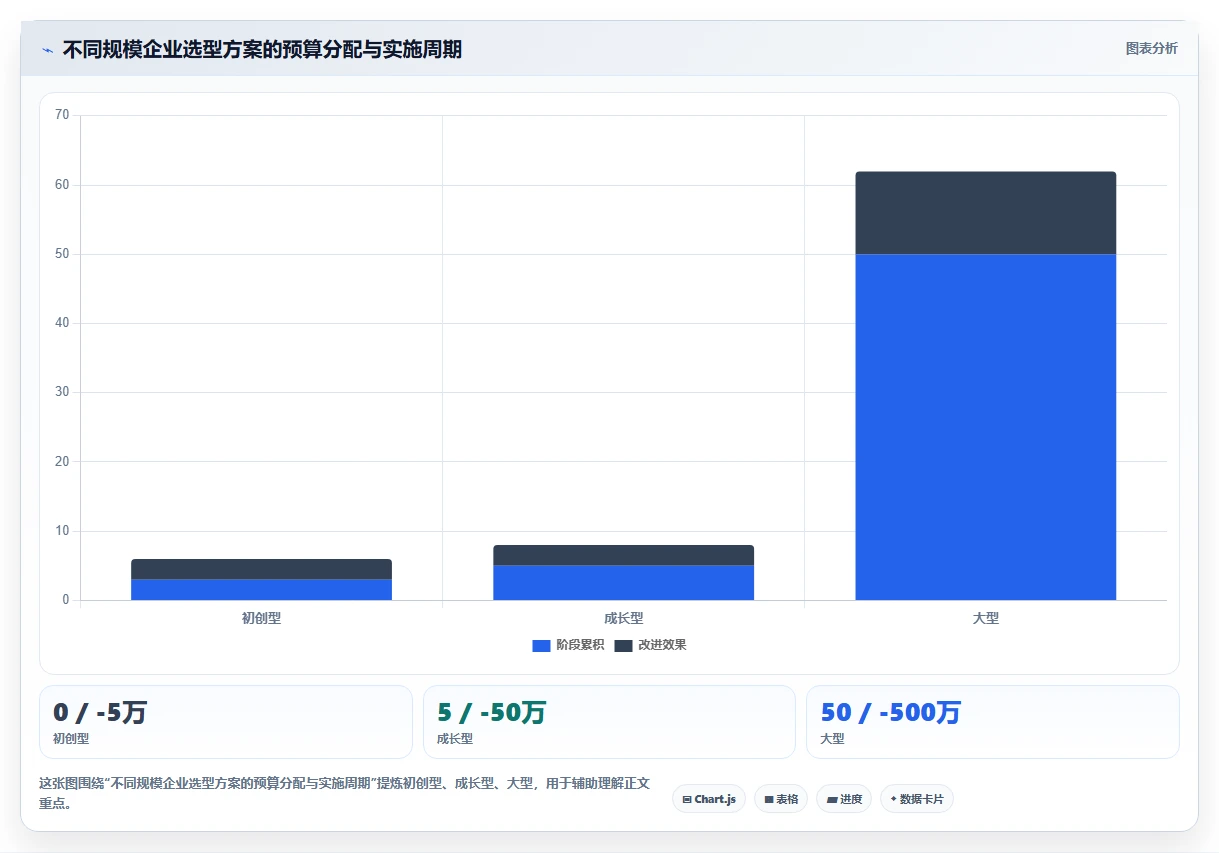Click the 初创型 axis label
The width and height of the screenshot is (1219, 853).
[261, 618]
